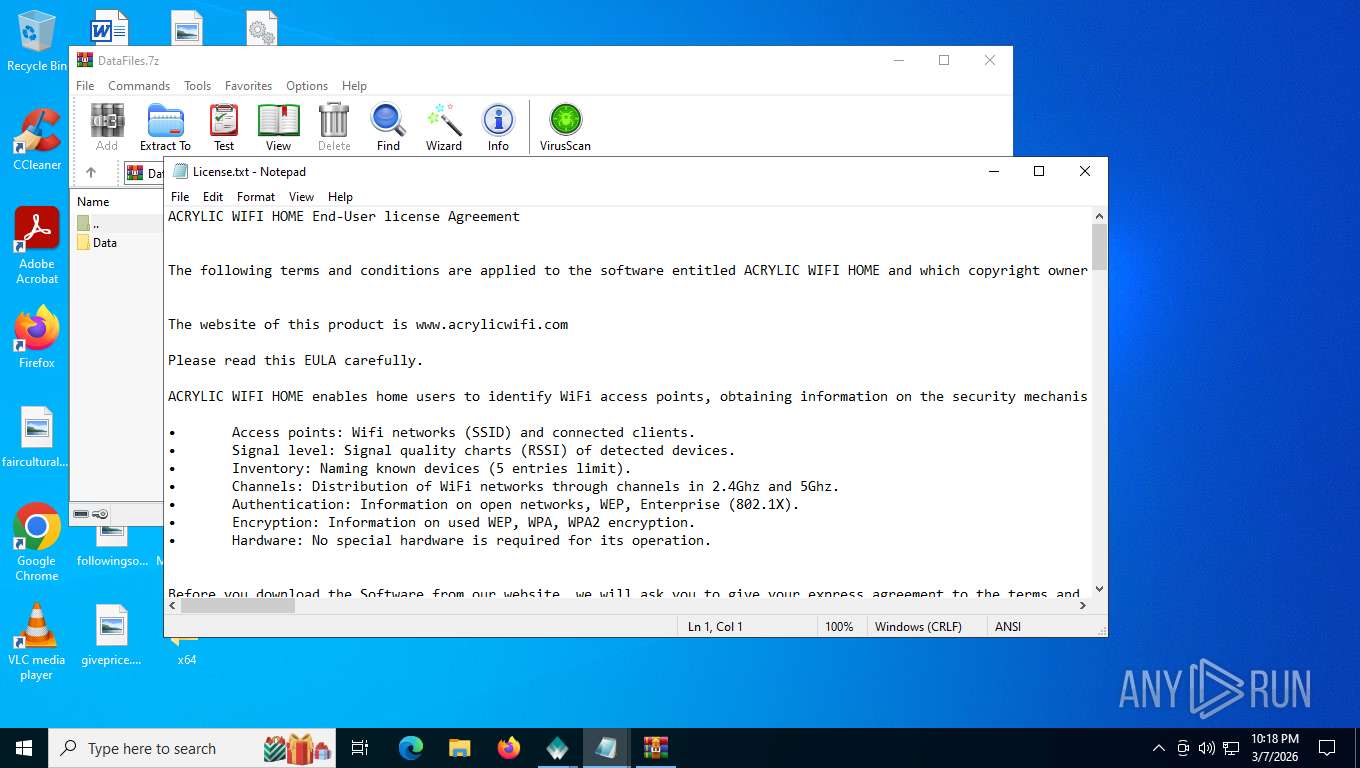Open Adobe Acrobat desktop shortcut

pyautogui.click(x=37, y=246)
